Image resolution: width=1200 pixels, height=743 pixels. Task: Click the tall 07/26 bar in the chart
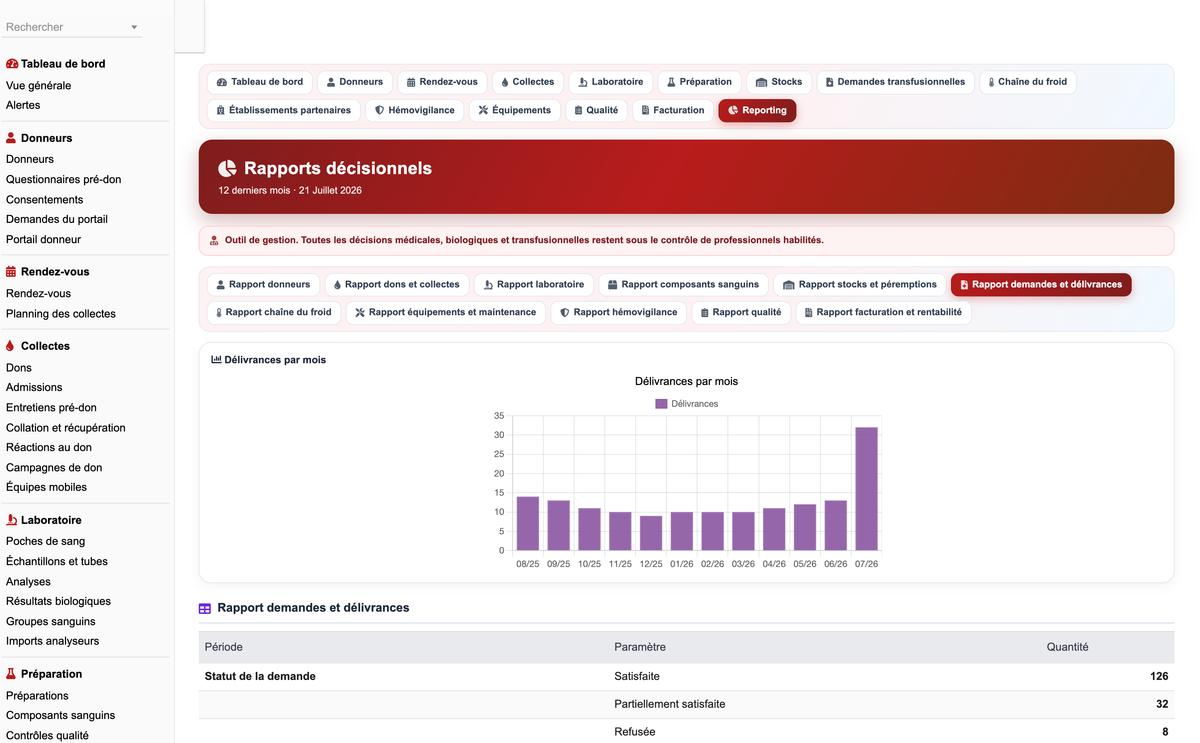[866, 489]
